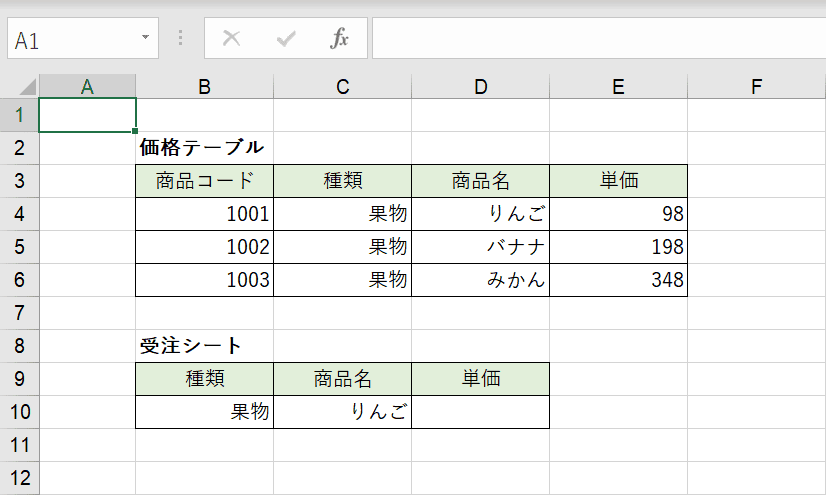Select the 受注シート title cell

coord(204,346)
